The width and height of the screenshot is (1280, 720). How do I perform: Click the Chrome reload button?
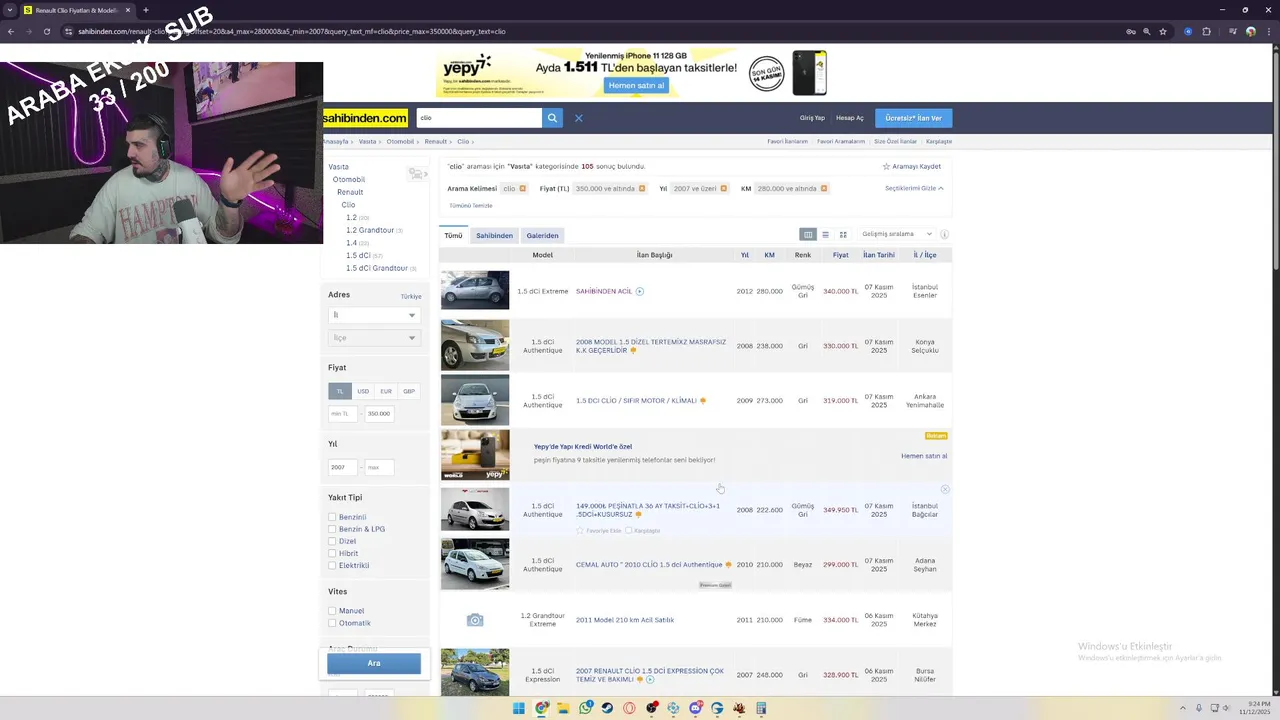[46, 31]
